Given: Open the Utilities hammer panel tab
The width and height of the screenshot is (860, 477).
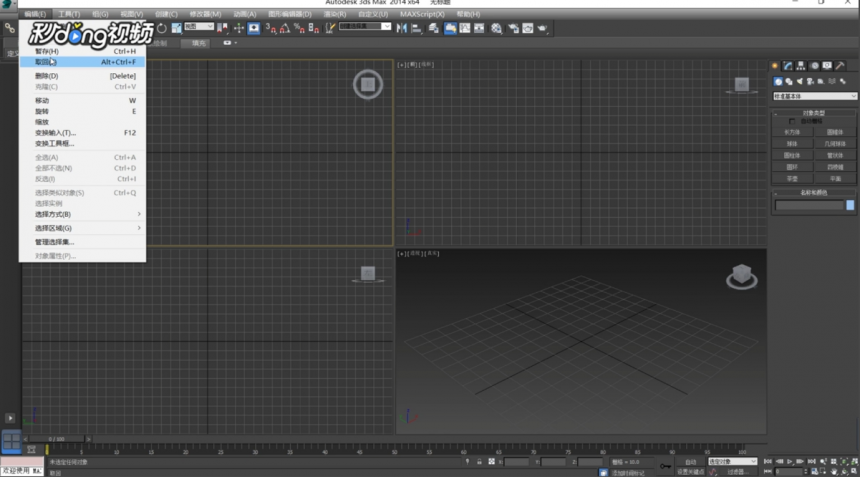Looking at the screenshot, I should (x=840, y=66).
